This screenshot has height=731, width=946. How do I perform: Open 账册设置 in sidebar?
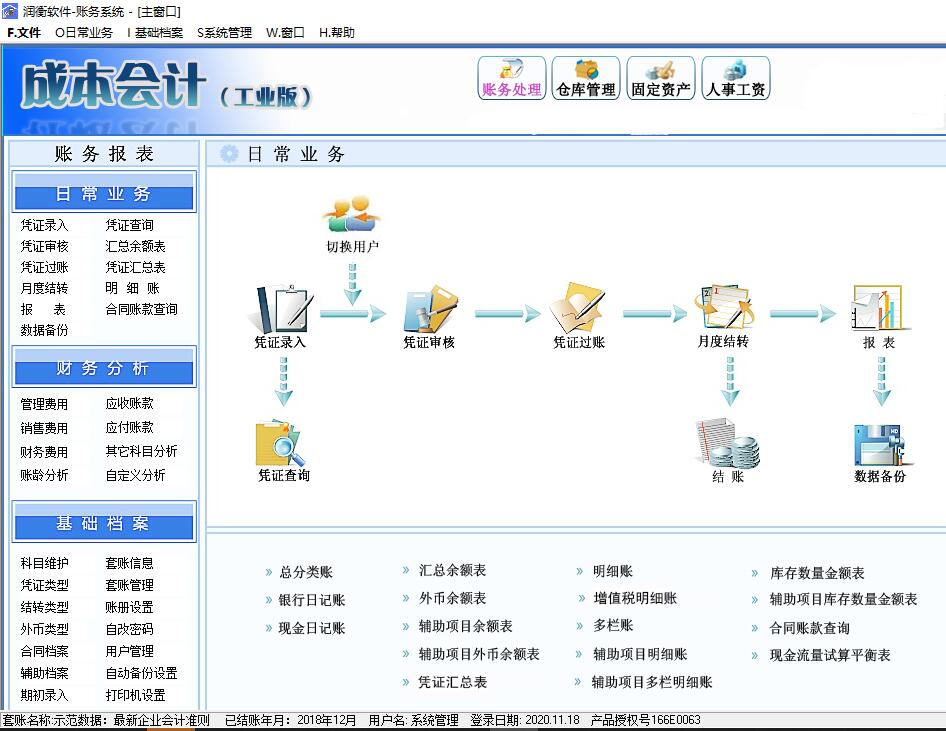pyautogui.click(x=130, y=607)
